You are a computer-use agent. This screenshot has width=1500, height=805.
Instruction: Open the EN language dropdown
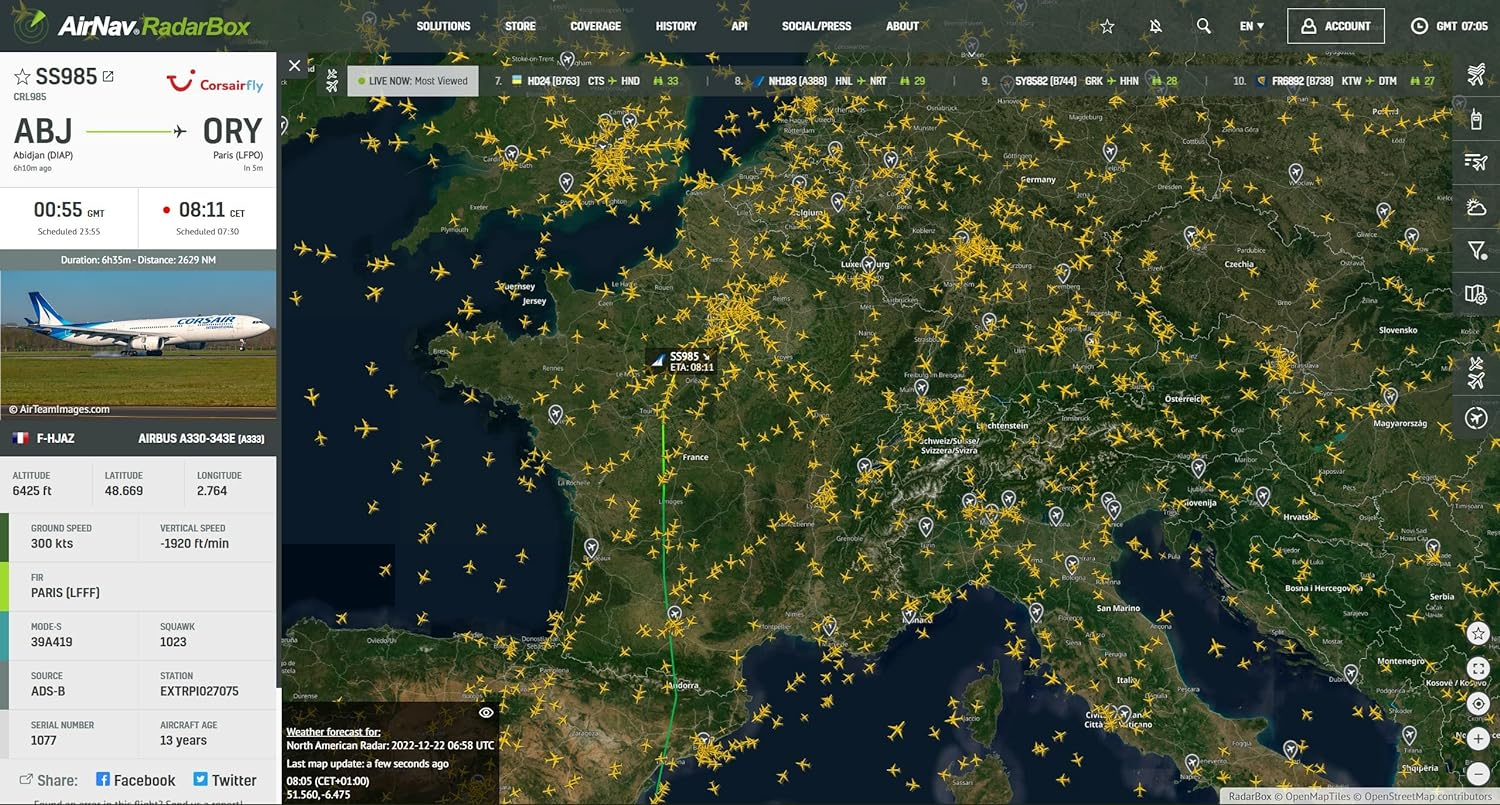1250,26
